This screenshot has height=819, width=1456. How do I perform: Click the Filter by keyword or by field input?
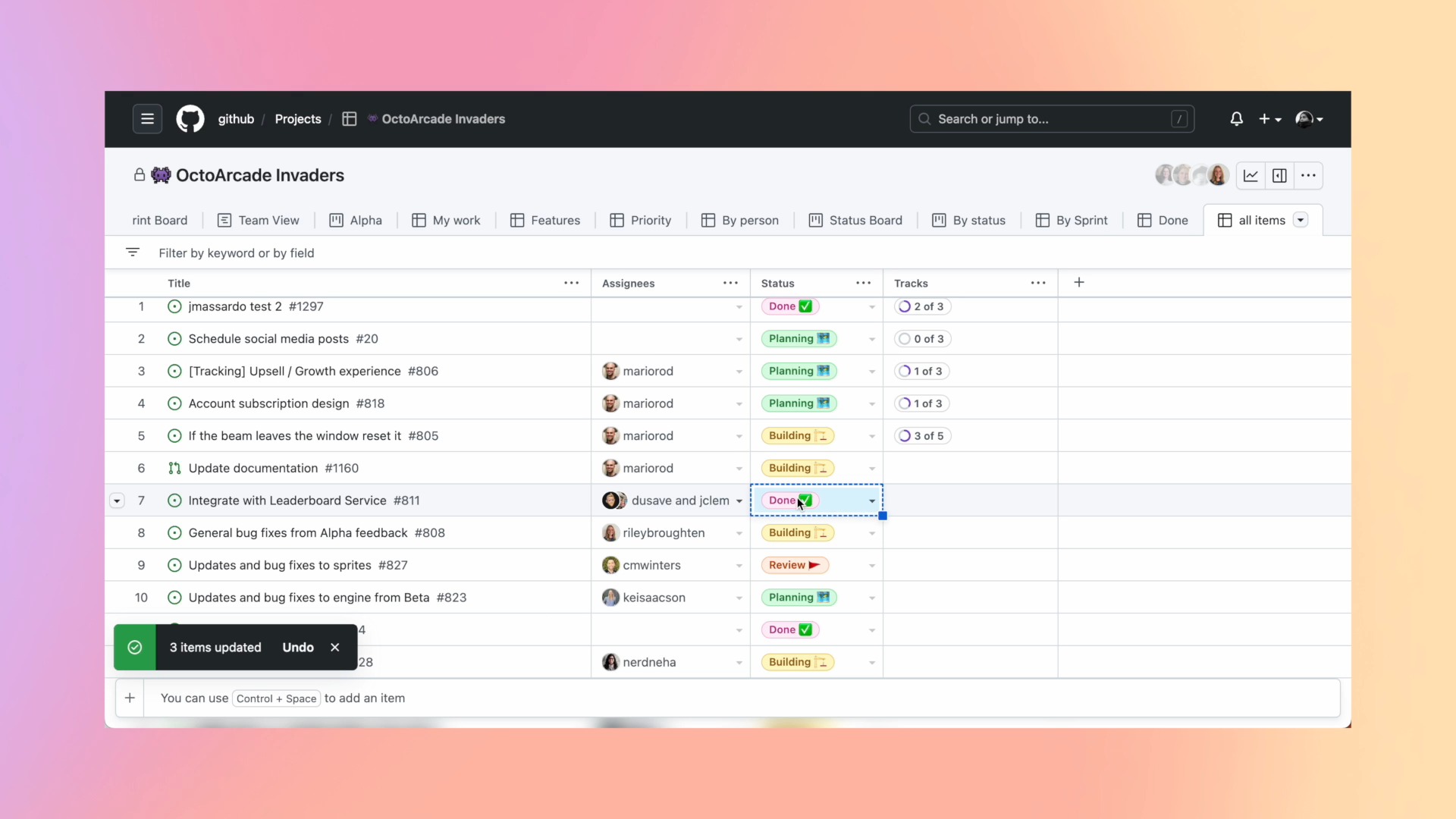coord(237,253)
